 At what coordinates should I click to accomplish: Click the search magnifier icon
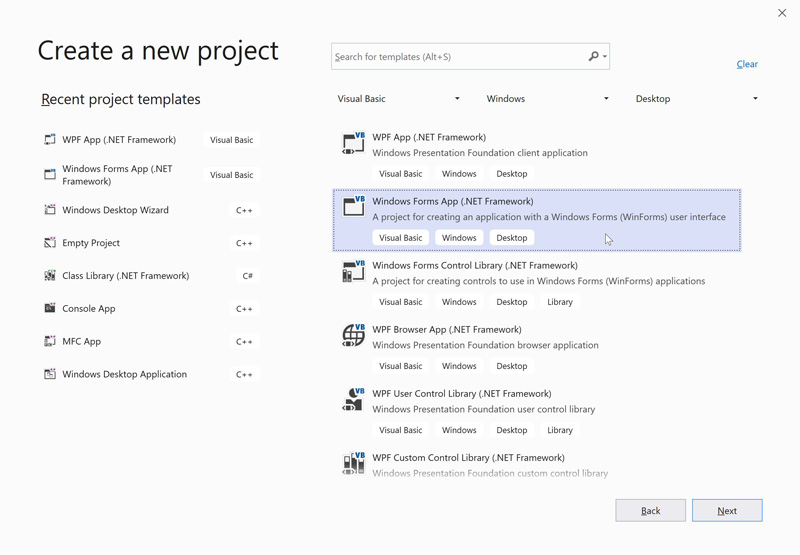[x=594, y=57]
